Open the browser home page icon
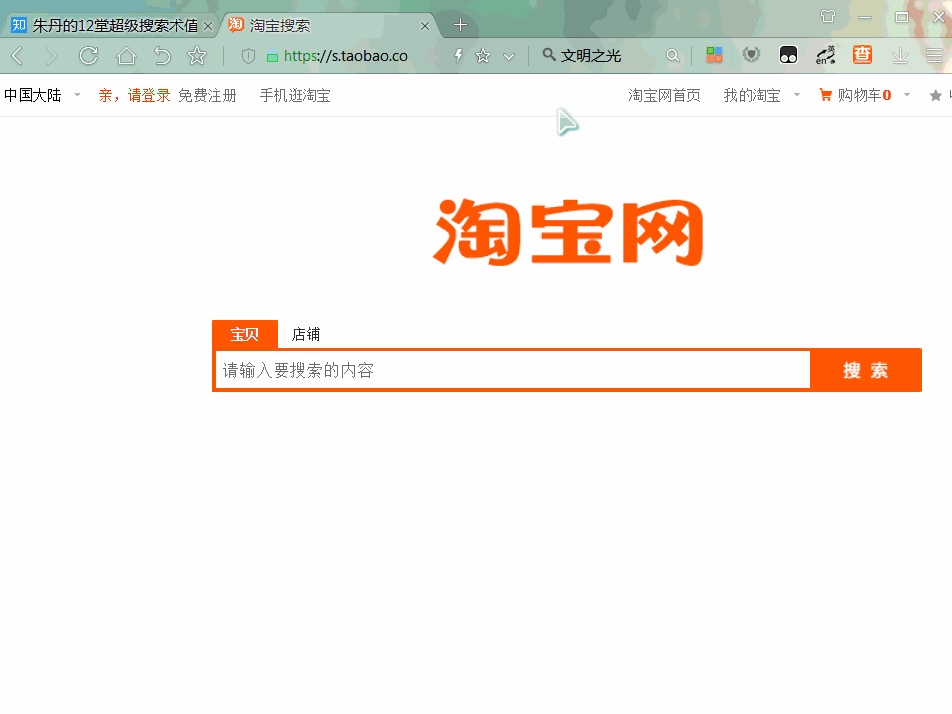952x714 pixels. pos(126,56)
